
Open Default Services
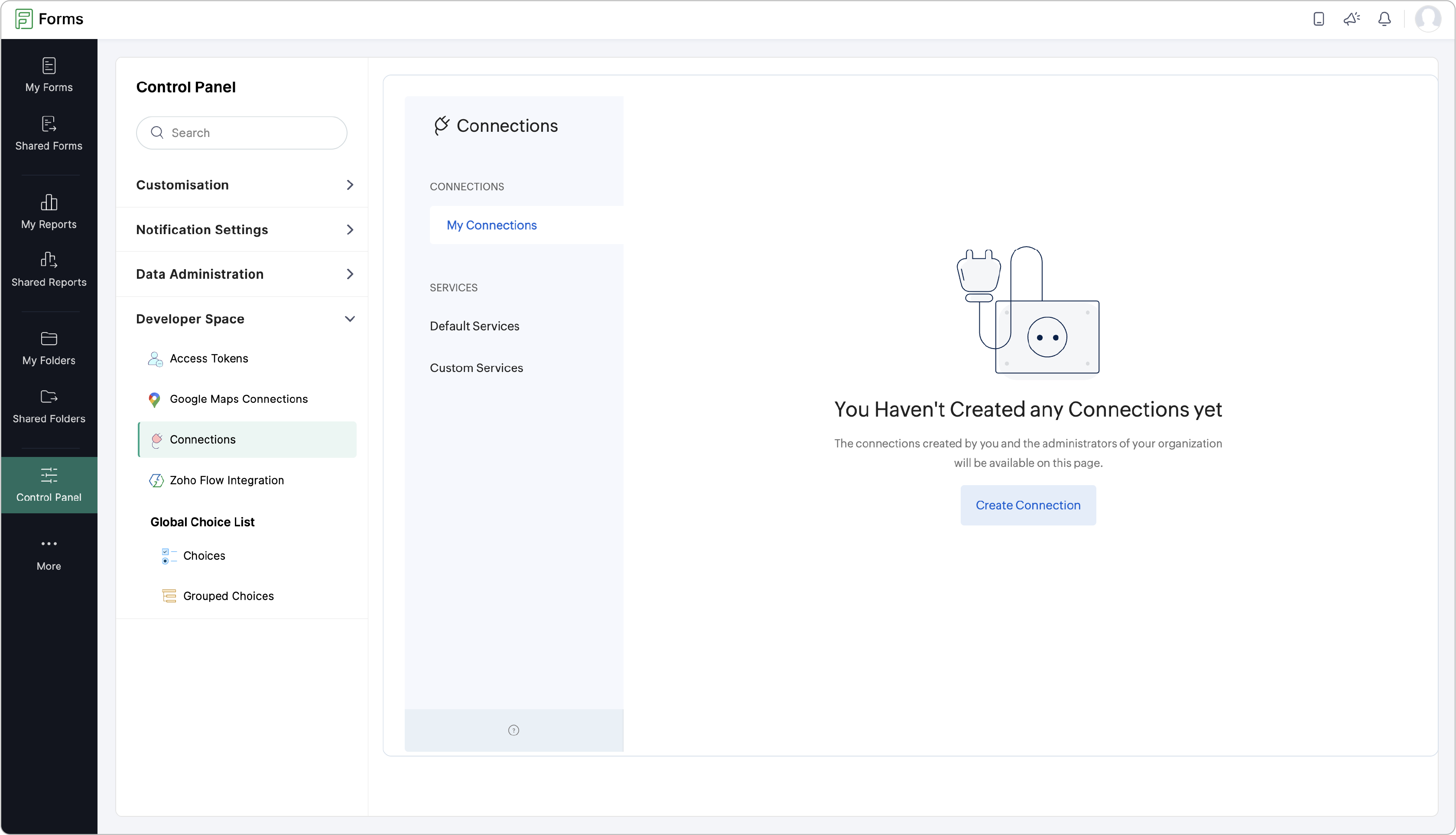(474, 326)
